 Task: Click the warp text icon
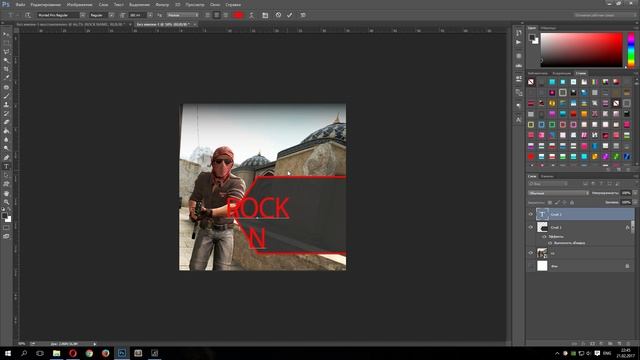tap(251, 15)
